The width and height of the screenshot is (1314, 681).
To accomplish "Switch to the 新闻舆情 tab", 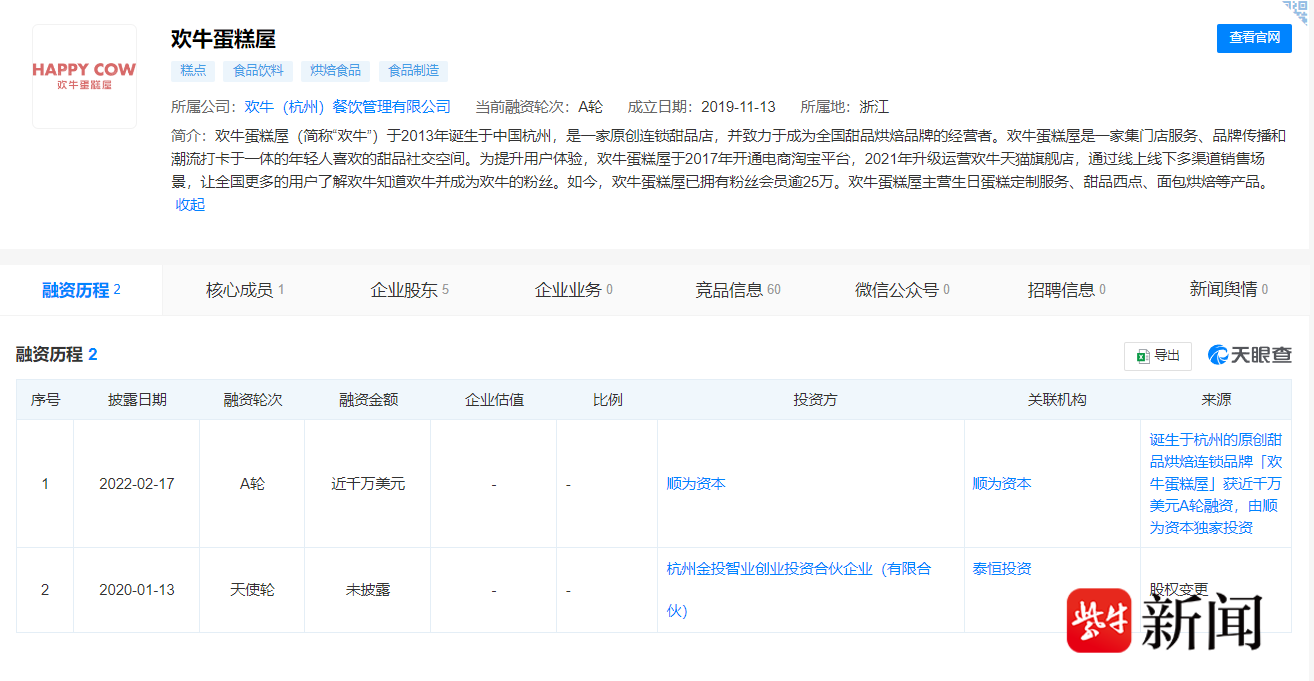I will click(x=1229, y=290).
